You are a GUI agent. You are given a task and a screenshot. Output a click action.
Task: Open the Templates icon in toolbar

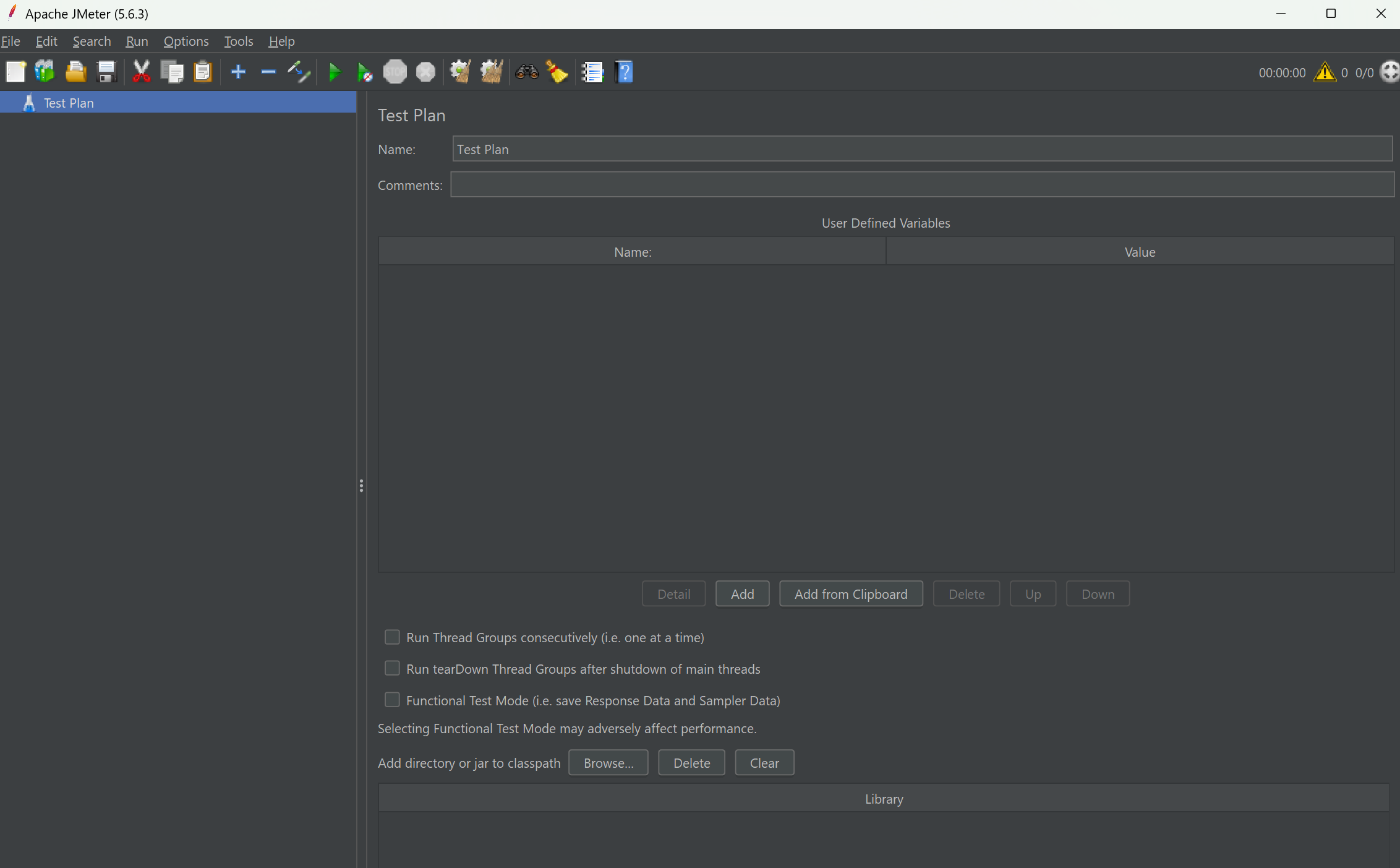45,72
